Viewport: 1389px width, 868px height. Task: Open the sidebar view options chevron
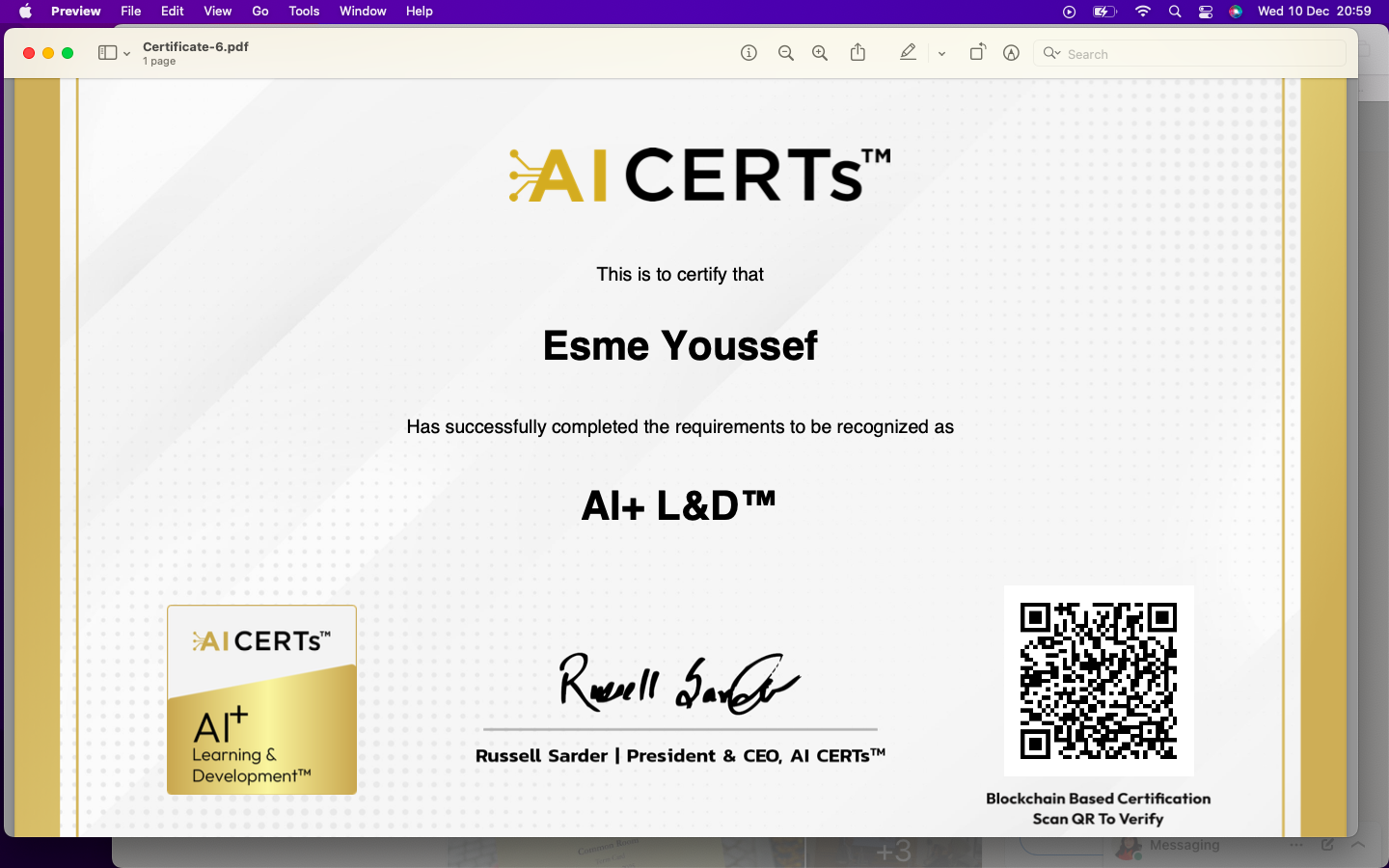[126, 54]
